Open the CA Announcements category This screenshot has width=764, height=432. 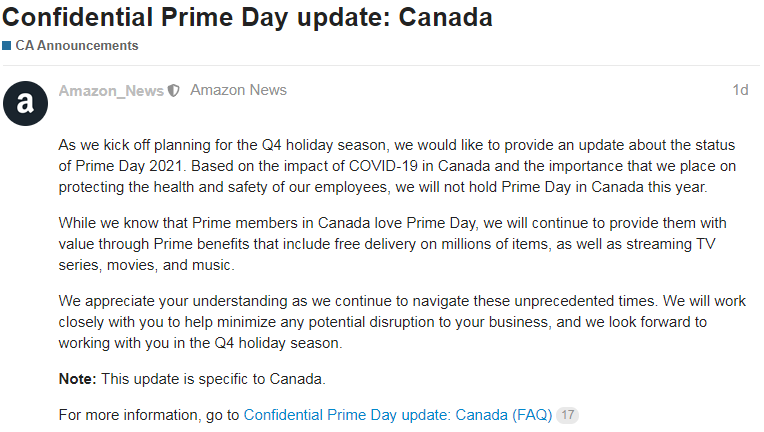click(x=76, y=46)
